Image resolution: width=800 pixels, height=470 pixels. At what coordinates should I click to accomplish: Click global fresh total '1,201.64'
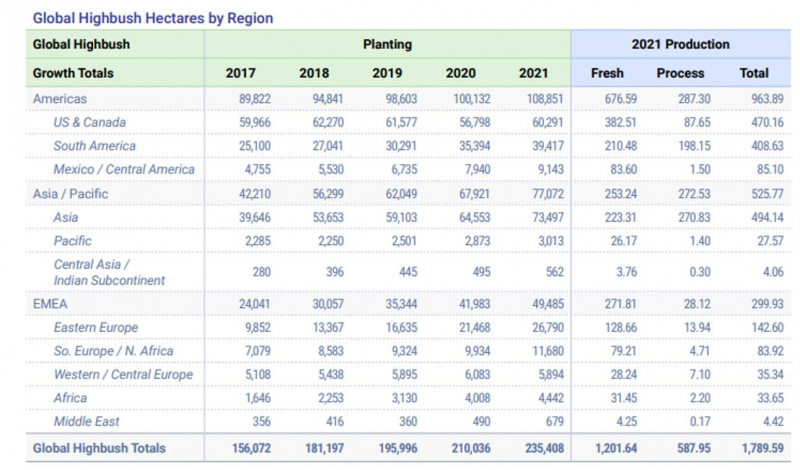tap(616, 448)
